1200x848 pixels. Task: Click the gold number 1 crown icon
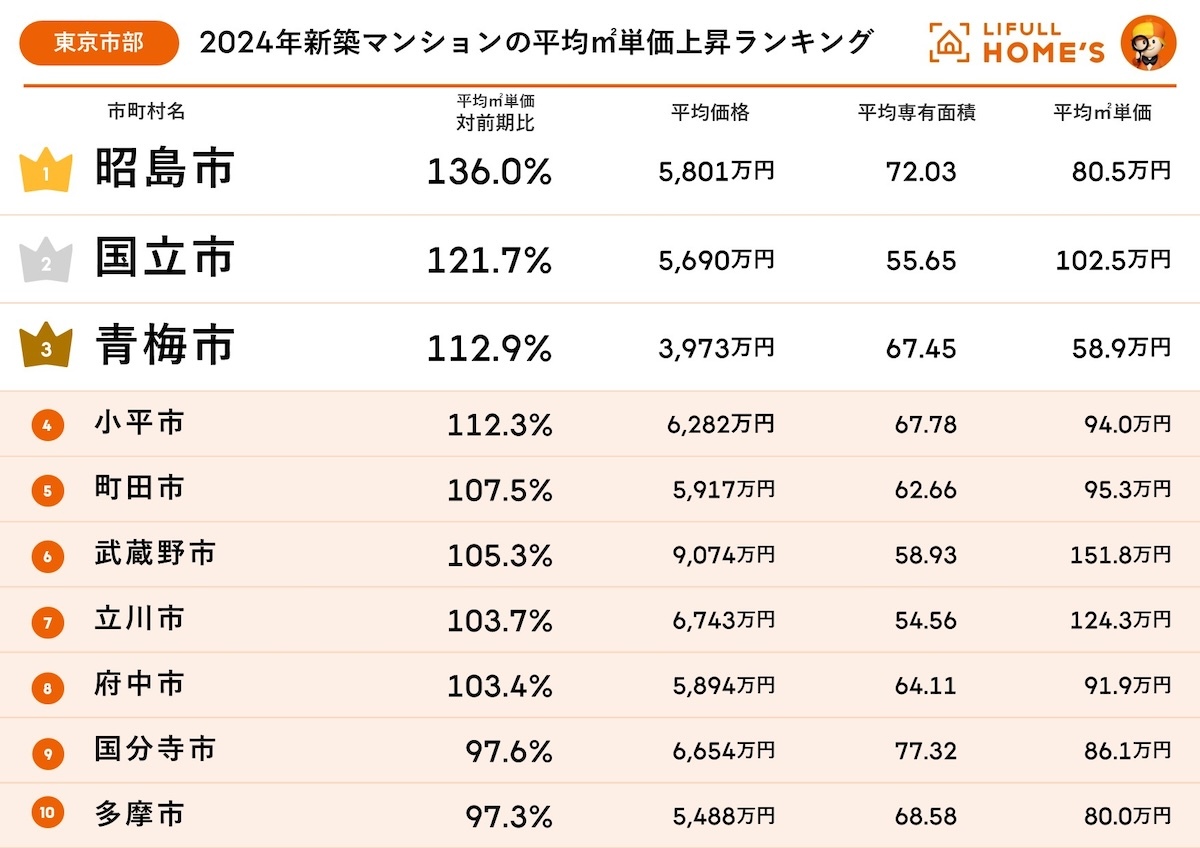point(46,172)
